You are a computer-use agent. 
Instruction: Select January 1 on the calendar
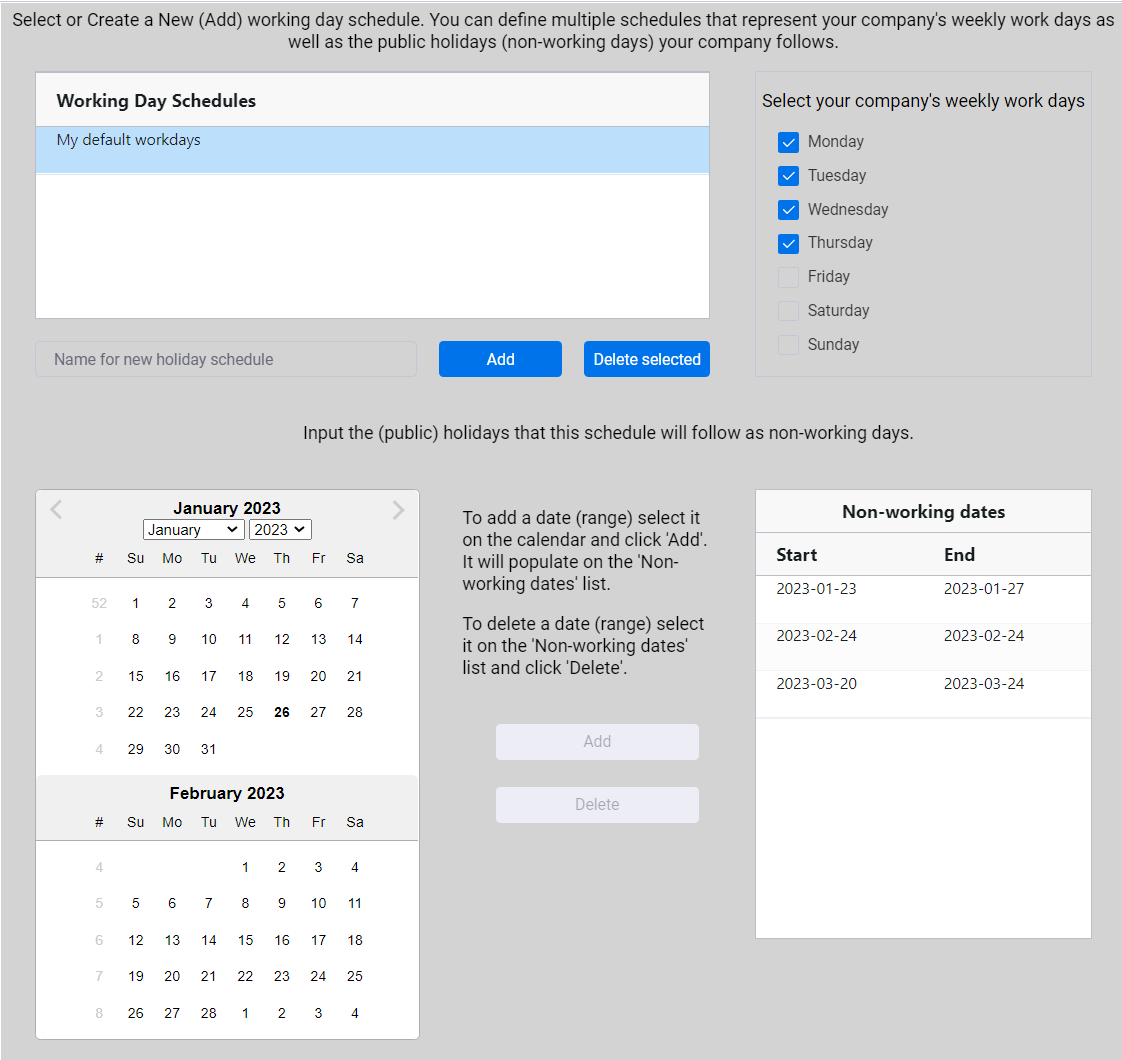click(x=136, y=603)
